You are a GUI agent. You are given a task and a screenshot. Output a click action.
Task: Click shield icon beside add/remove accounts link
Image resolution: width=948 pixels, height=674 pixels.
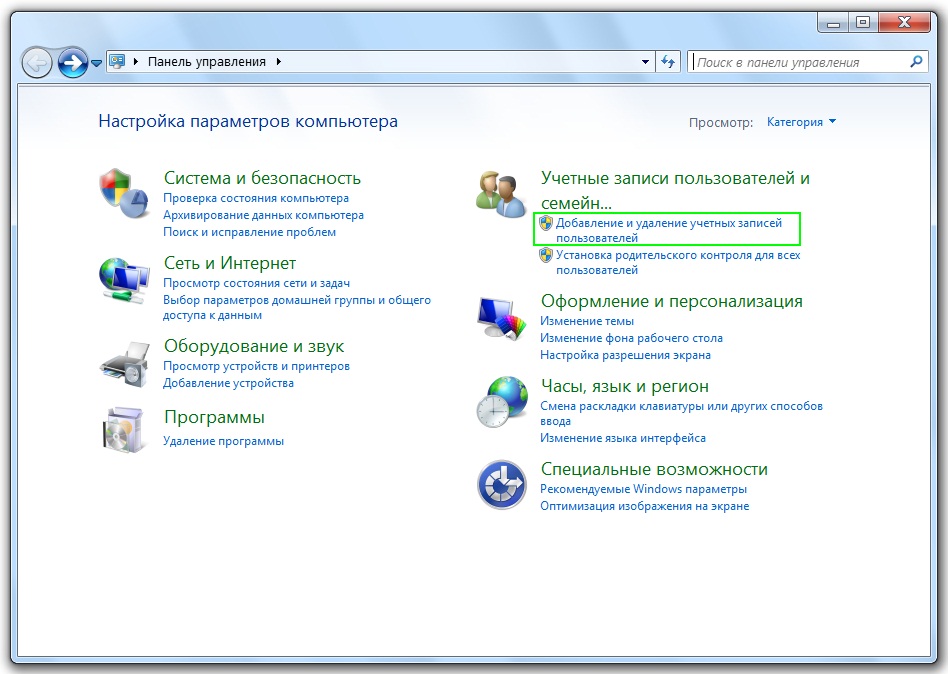pyautogui.click(x=546, y=223)
